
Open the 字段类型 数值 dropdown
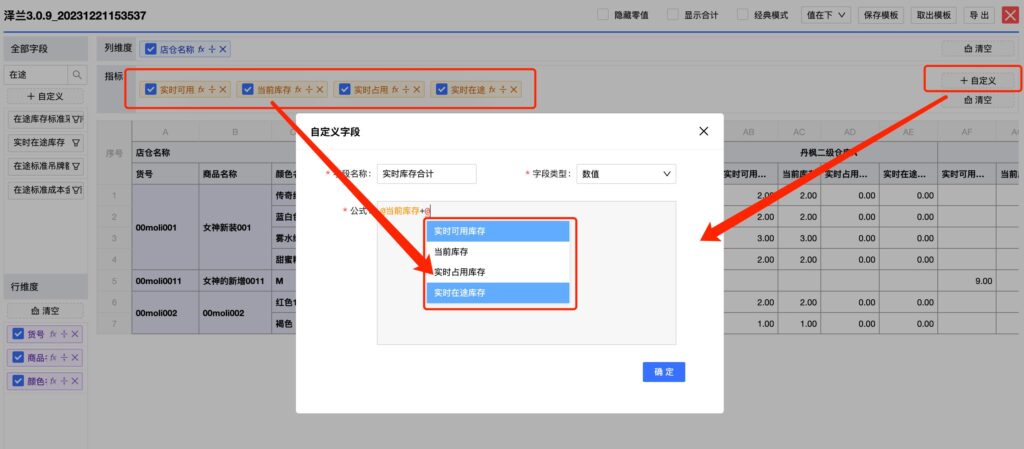tap(626, 174)
